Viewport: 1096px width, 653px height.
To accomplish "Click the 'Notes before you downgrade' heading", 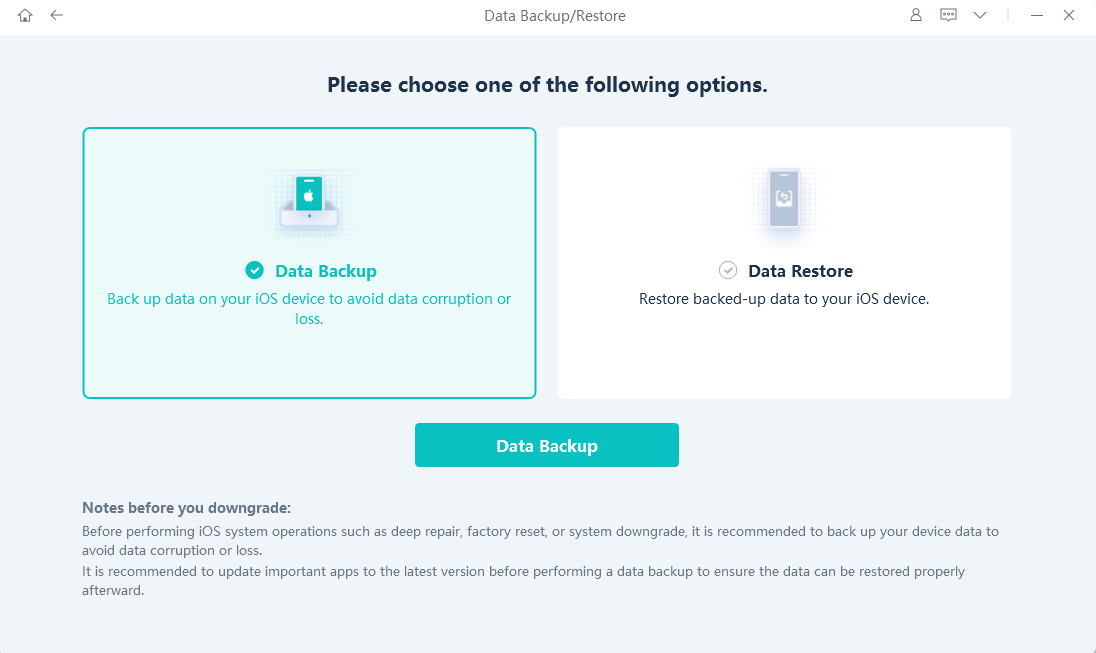I will (187, 508).
